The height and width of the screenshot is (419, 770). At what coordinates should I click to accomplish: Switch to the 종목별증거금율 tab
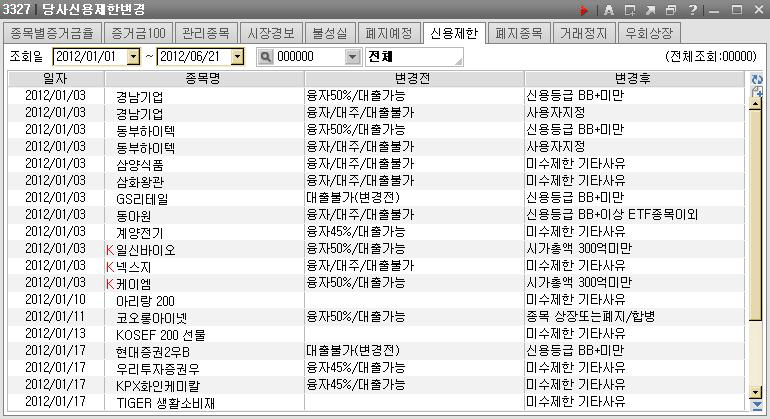point(52,33)
